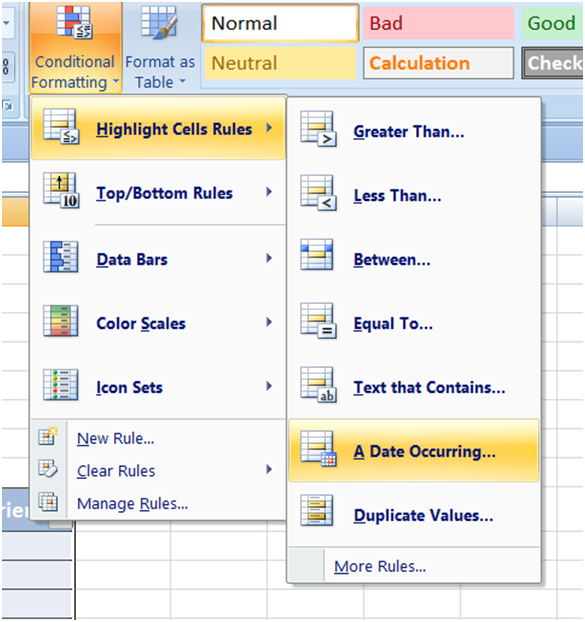585x622 pixels.
Task: Click the Equal To rule icon
Action: click(x=318, y=321)
